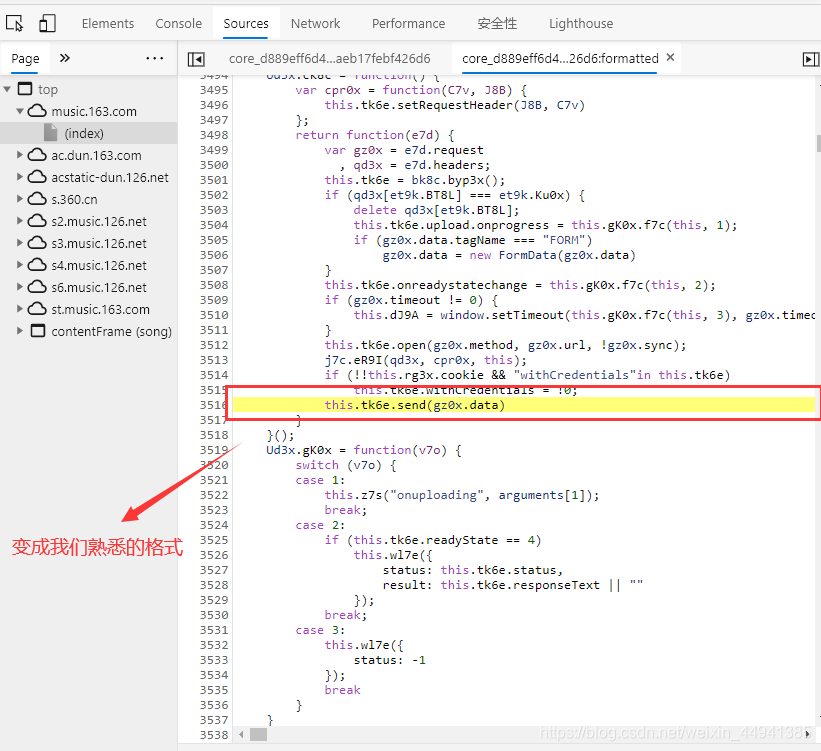Expand the s3.music.126.net node
This screenshot has width=821, height=751.
(20, 243)
